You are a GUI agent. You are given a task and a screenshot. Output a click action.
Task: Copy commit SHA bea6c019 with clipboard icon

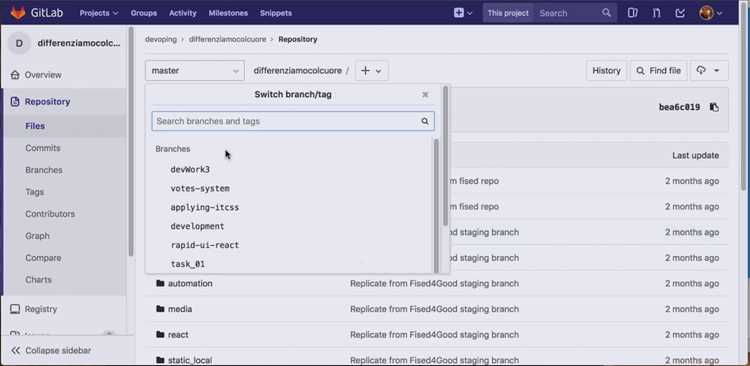pyautogui.click(x=714, y=107)
